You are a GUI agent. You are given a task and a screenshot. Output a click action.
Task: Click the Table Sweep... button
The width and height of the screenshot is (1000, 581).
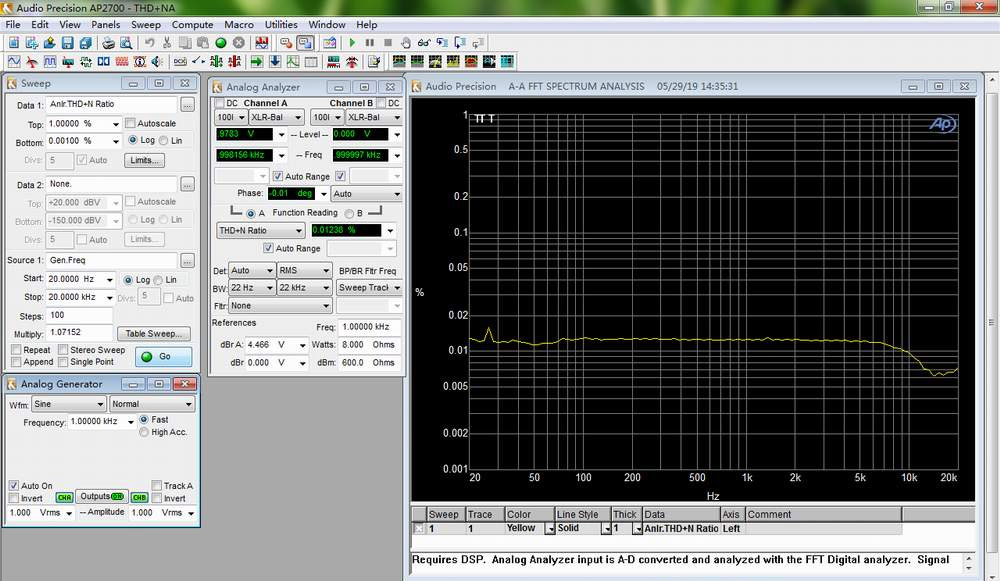click(x=153, y=333)
